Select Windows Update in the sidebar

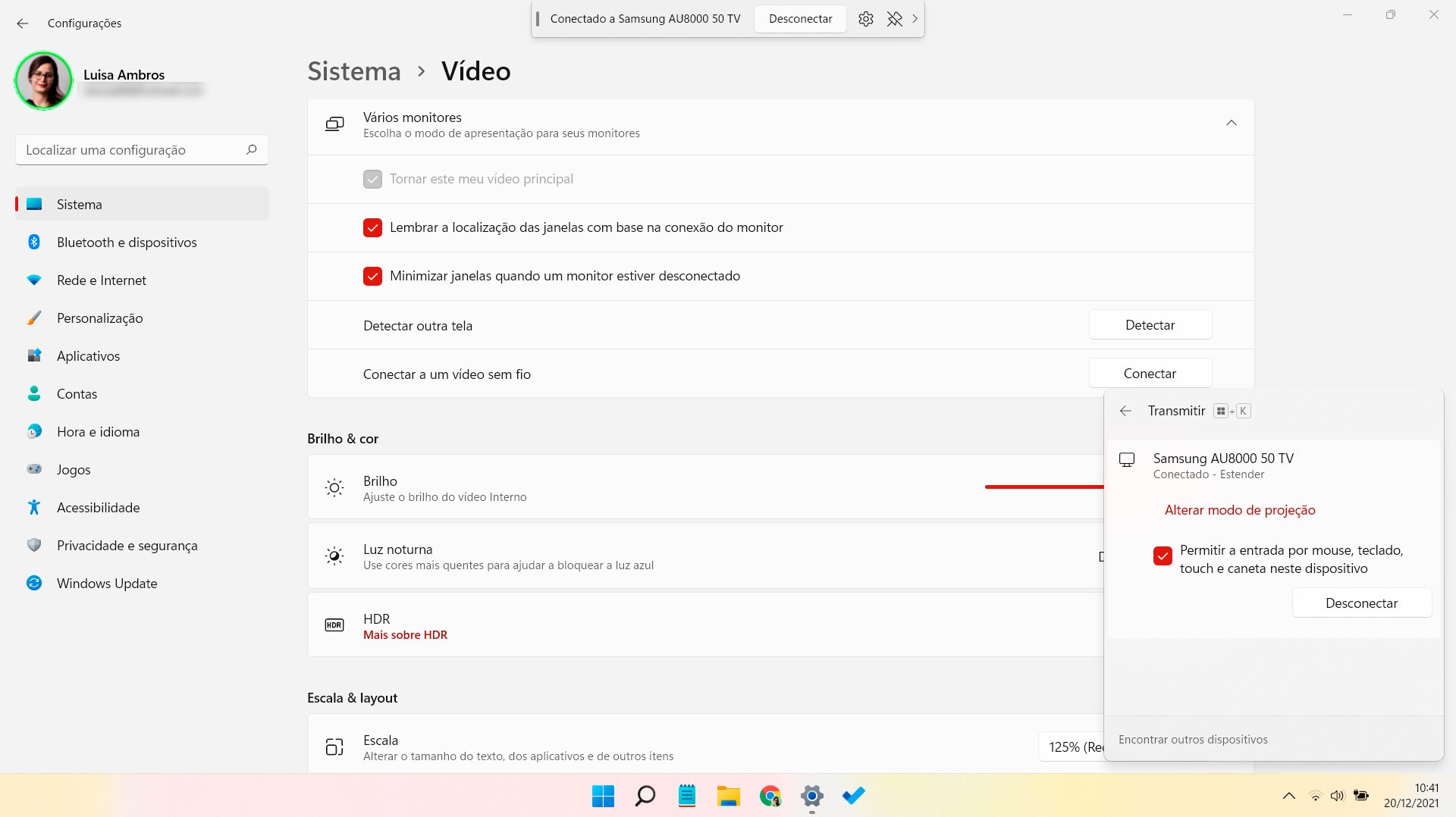pyautogui.click(x=107, y=583)
